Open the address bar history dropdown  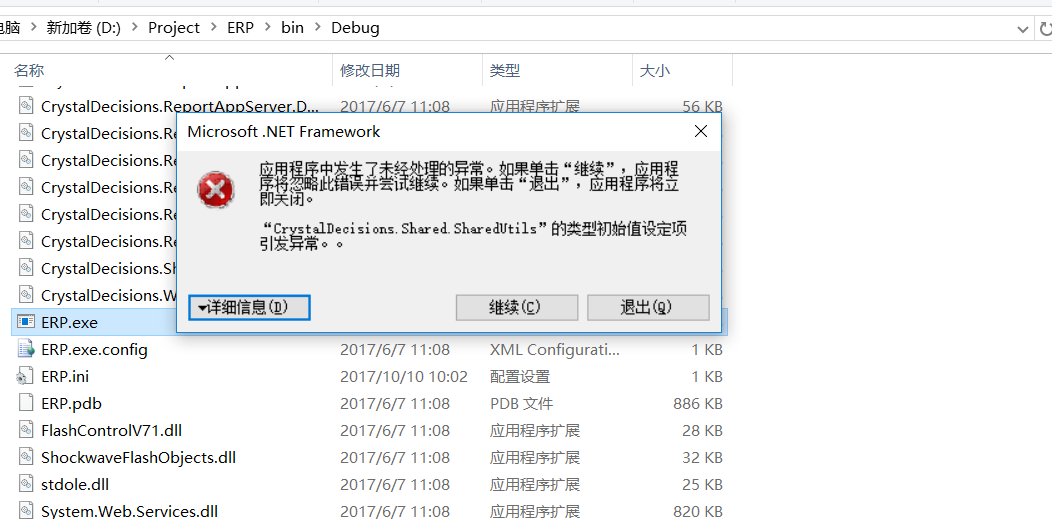[1022, 29]
